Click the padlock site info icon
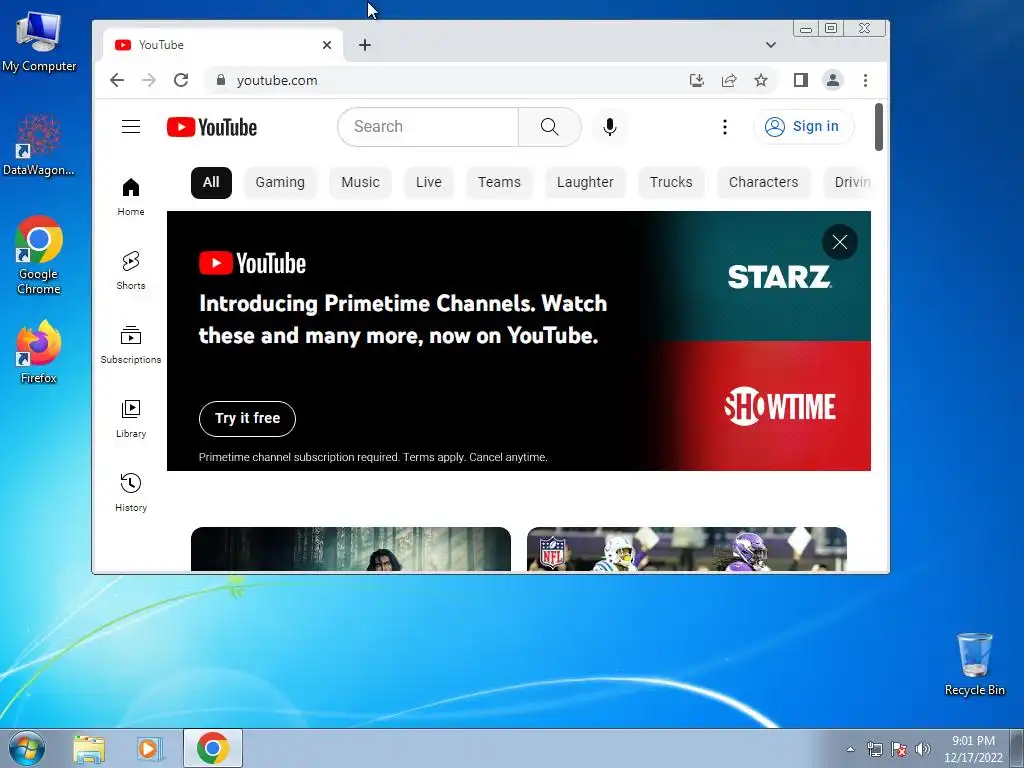Image resolution: width=1024 pixels, height=768 pixels. (221, 80)
